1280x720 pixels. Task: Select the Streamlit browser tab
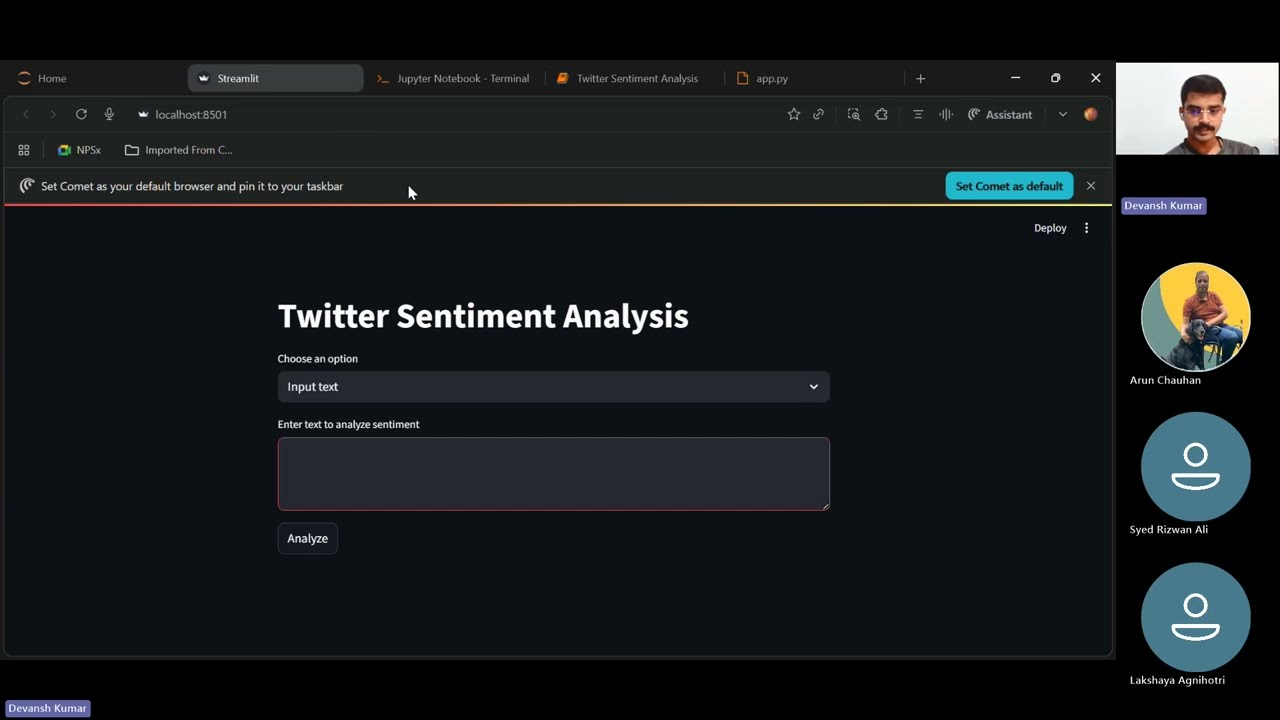coord(275,78)
